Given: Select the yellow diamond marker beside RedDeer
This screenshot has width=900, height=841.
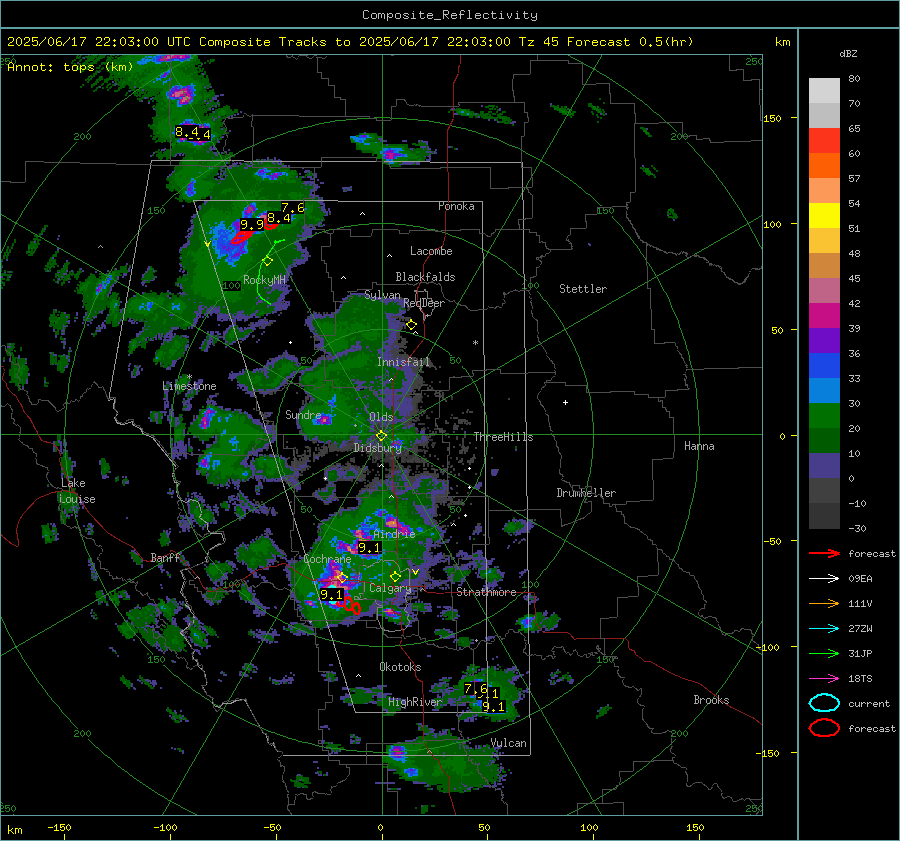Looking at the screenshot, I should point(412,325).
